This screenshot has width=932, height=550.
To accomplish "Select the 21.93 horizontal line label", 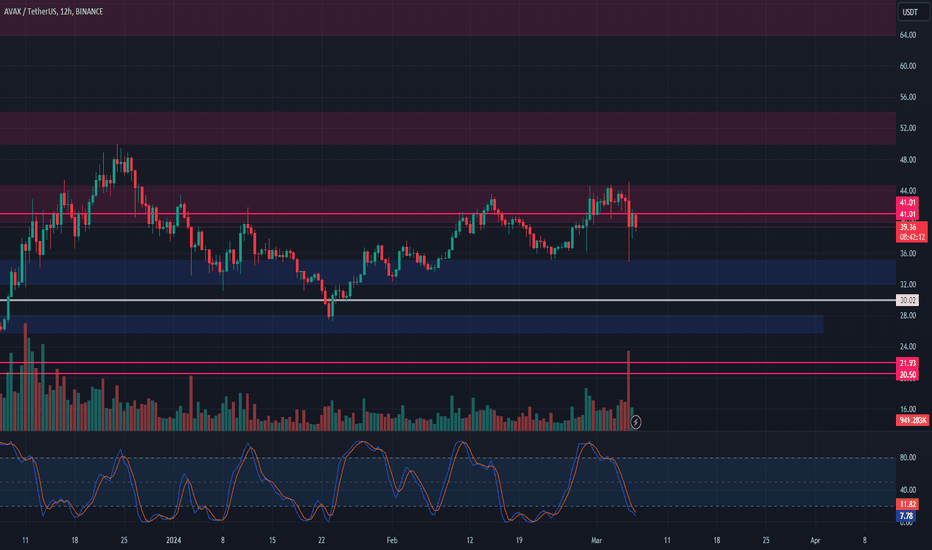I will click(x=908, y=363).
